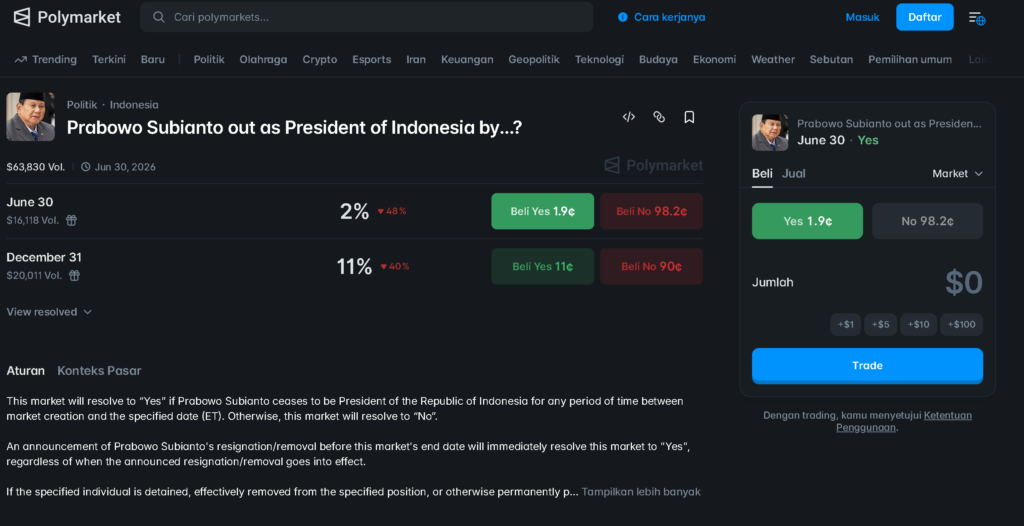Click Beli Yes 1.9¢ for June 30
This screenshot has width=1024, height=526.
tap(543, 211)
